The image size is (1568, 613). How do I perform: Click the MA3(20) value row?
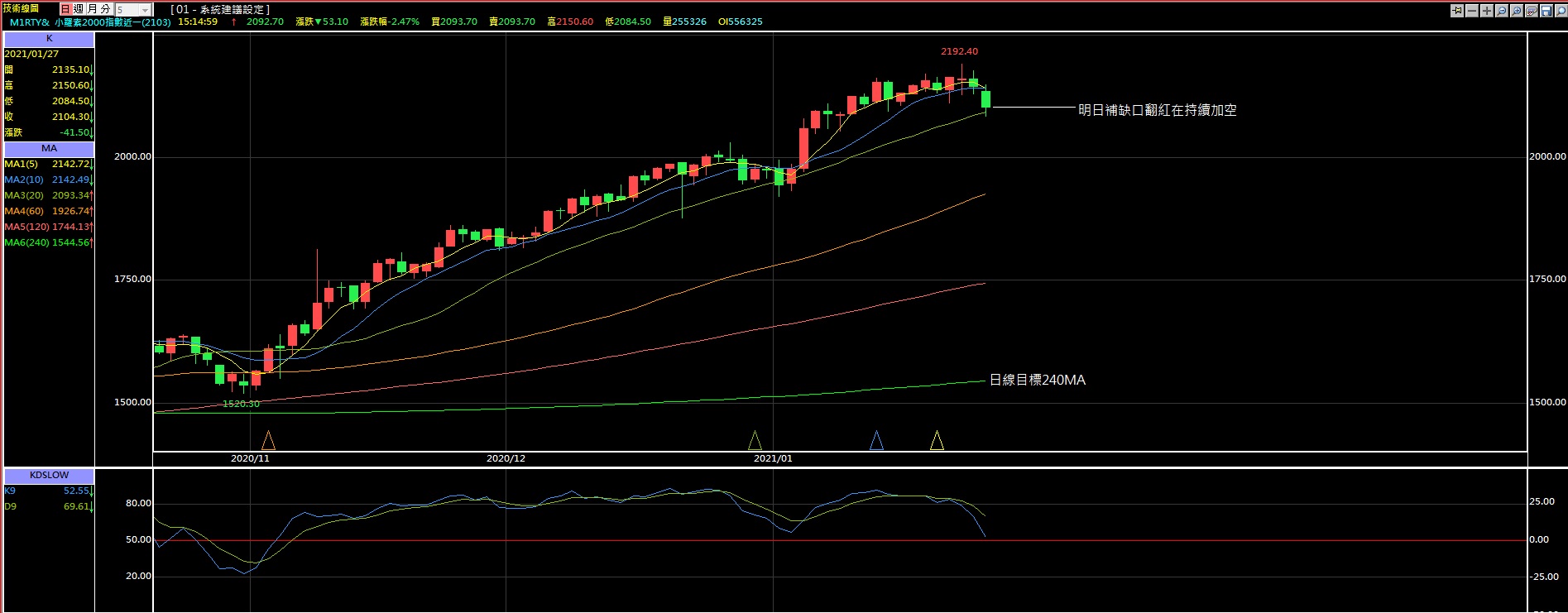49,196
